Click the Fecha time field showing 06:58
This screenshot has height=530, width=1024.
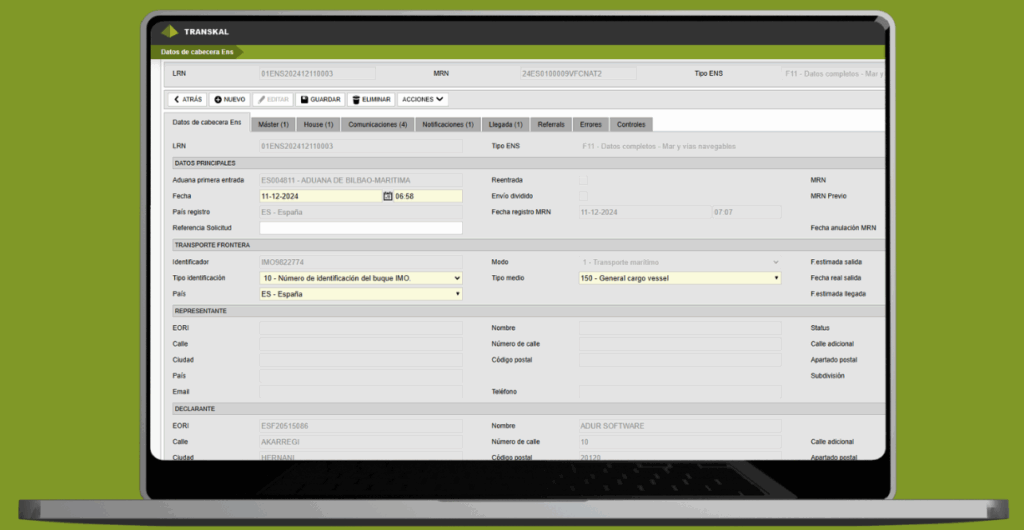point(427,196)
